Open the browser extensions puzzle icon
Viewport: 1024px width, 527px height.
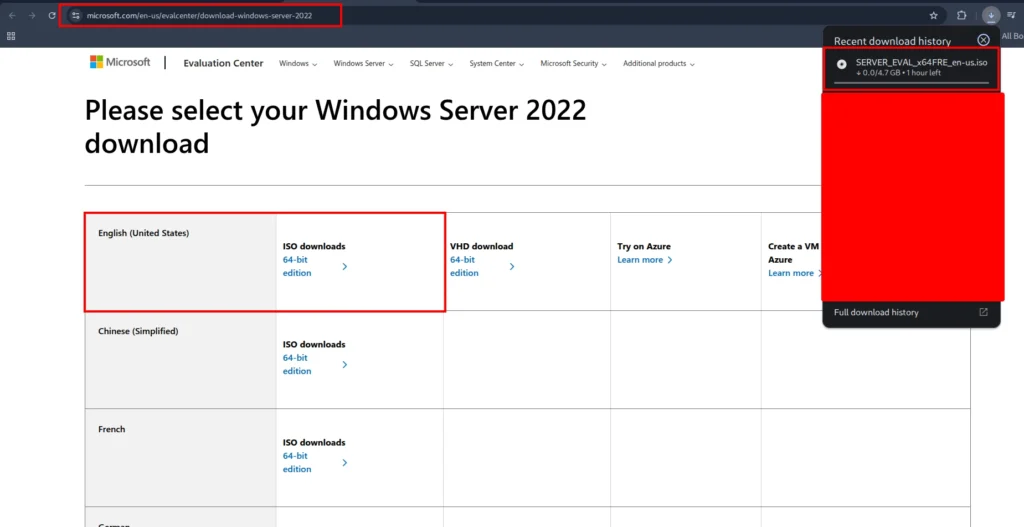(x=961, y=16)
